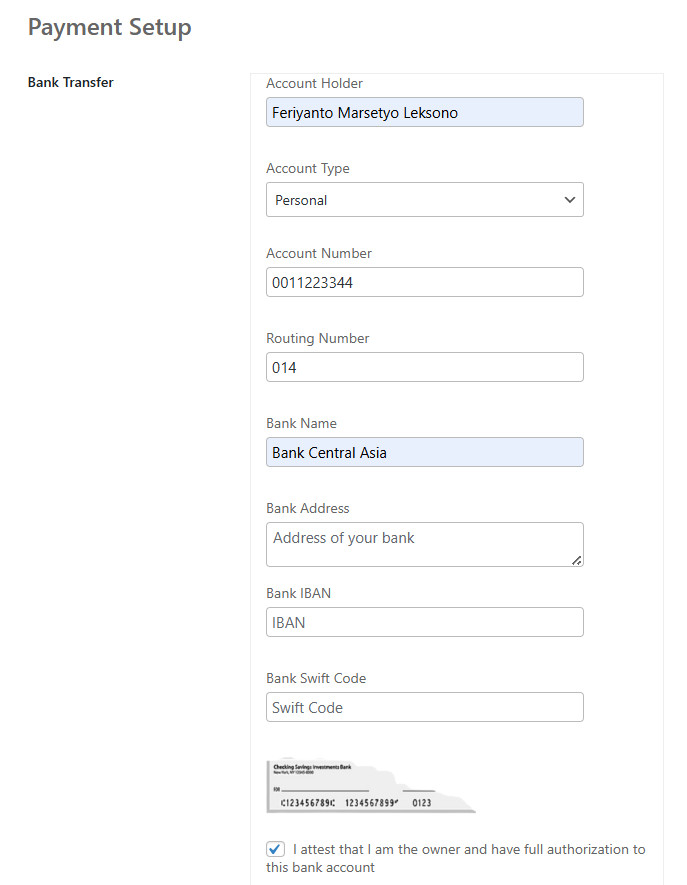This screenshot has width=687, height=885.
Task: Focus the Routing Number input
Action: coord(425,367)
